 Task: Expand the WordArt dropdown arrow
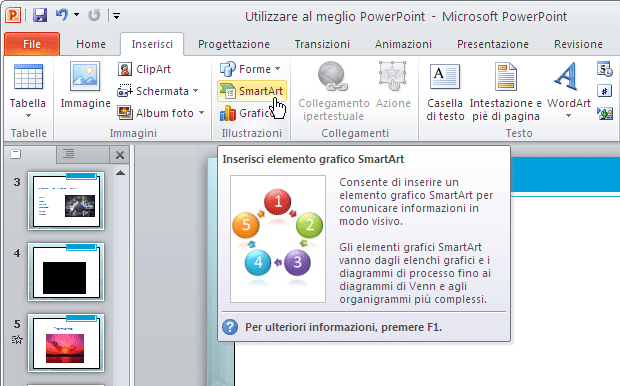click(569, 116)
